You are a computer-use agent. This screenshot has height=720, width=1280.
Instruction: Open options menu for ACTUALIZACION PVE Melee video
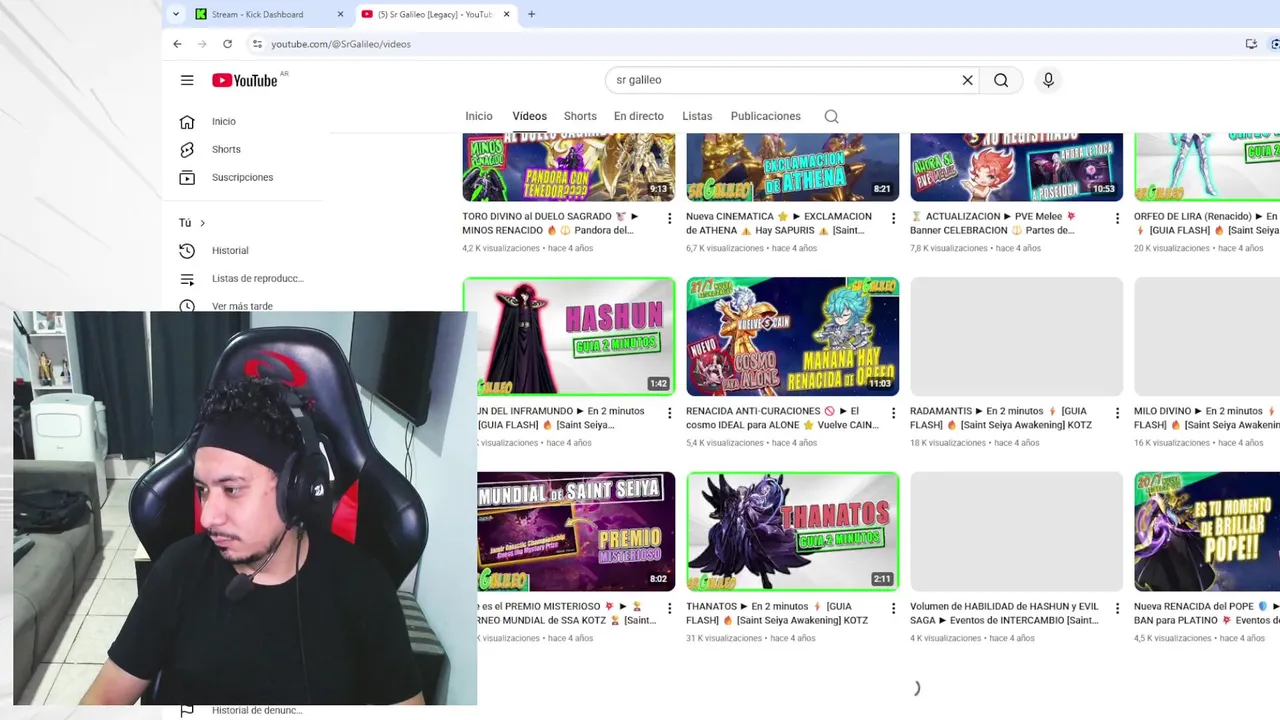tap(1118, 218)
